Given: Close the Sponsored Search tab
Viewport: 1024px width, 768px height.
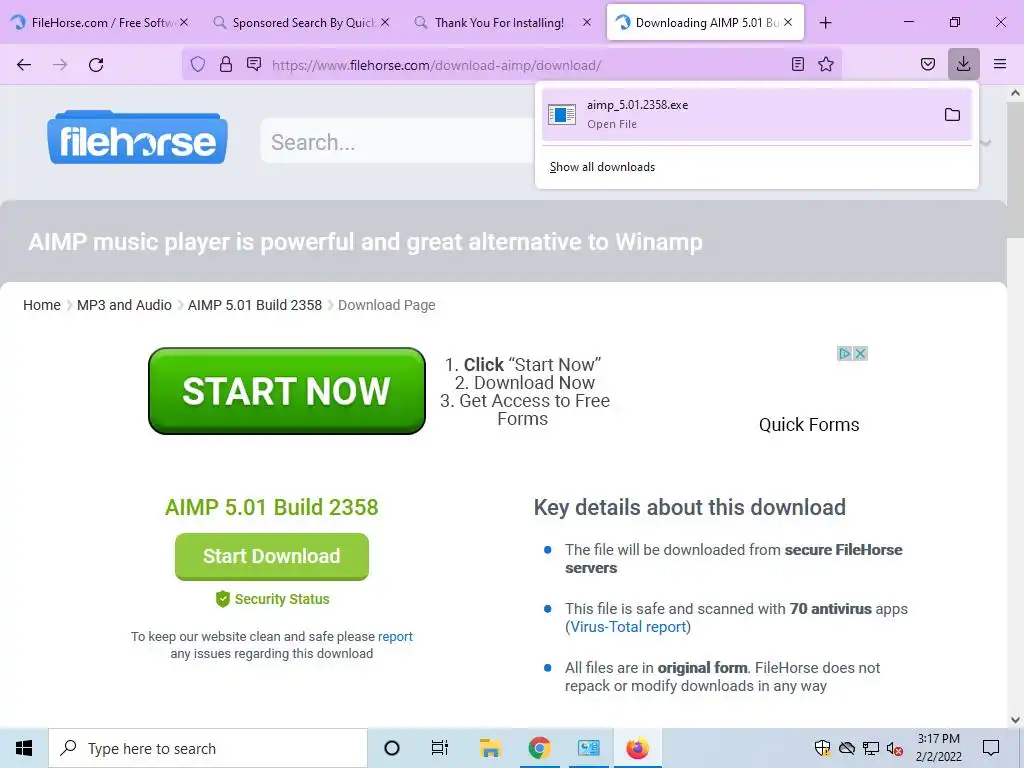Looking at the screenshot, I should [385, 22].
